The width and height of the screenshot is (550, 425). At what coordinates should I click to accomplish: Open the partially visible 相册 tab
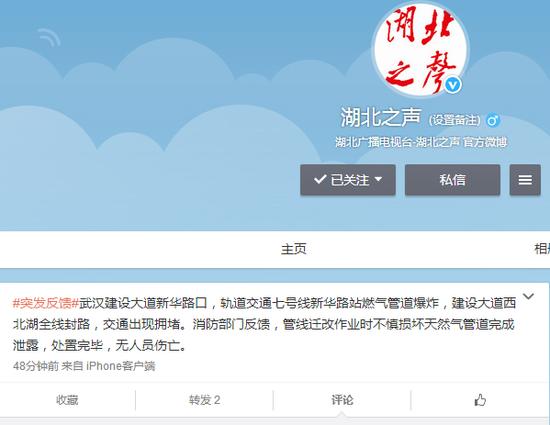pyautogui.click(x=542, y=249)
